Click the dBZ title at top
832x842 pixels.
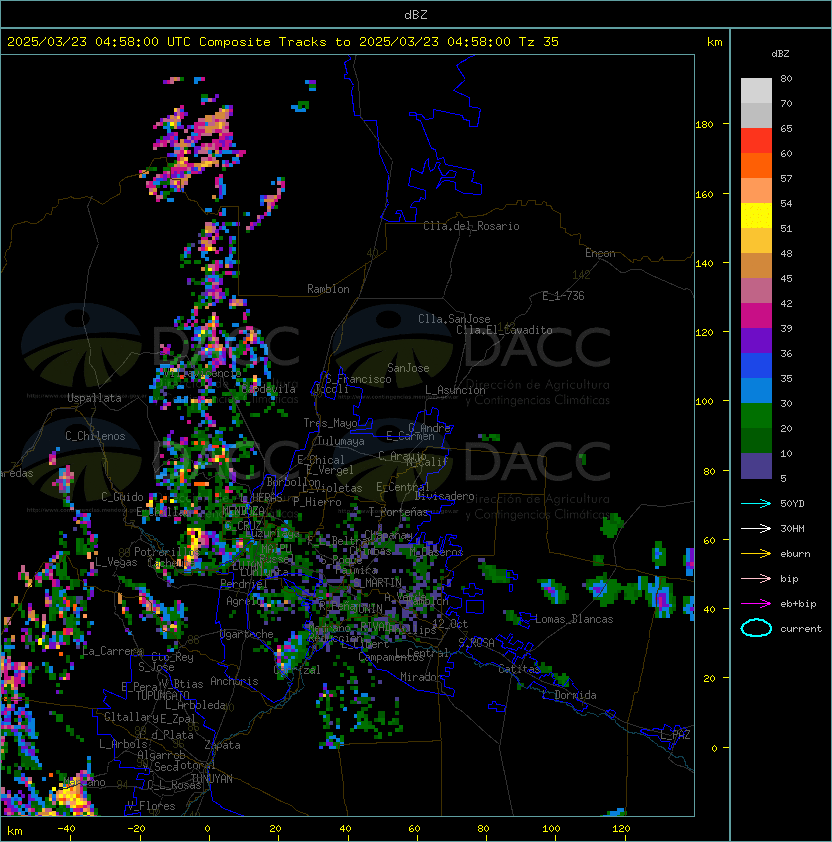tap(416, 14)
